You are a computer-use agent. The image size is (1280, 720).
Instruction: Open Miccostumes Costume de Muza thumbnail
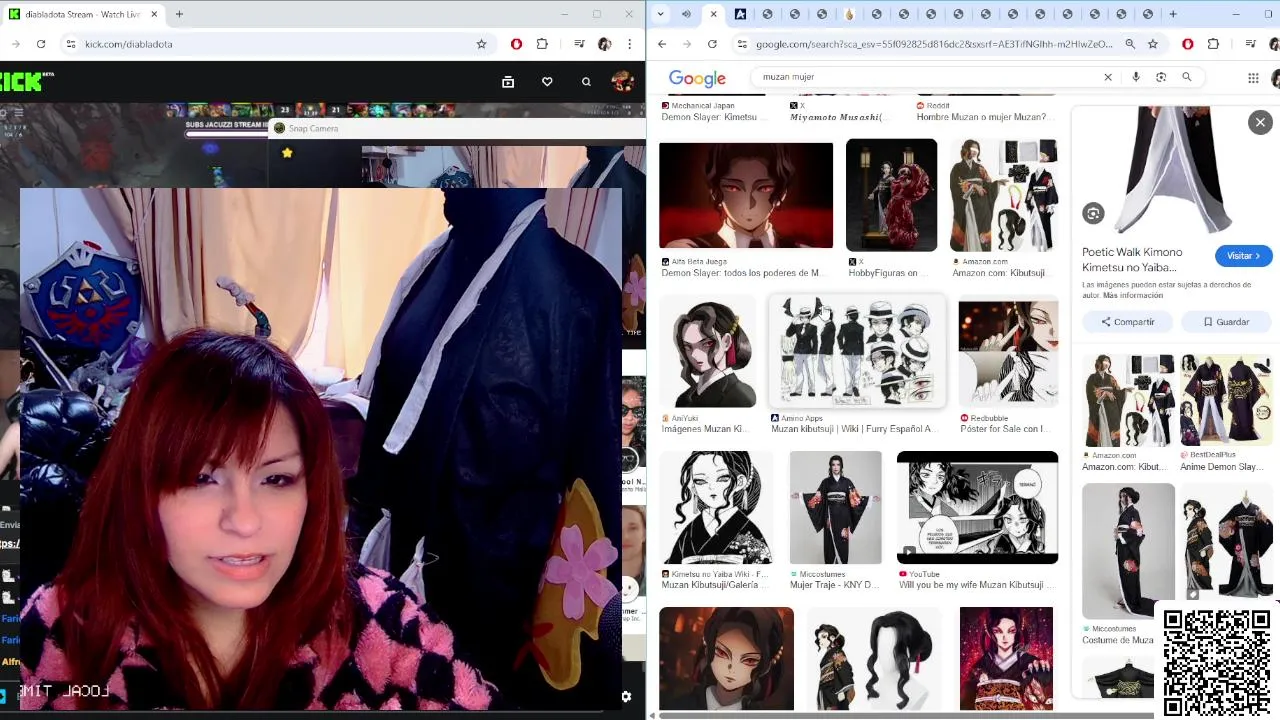click(1128, 551)
